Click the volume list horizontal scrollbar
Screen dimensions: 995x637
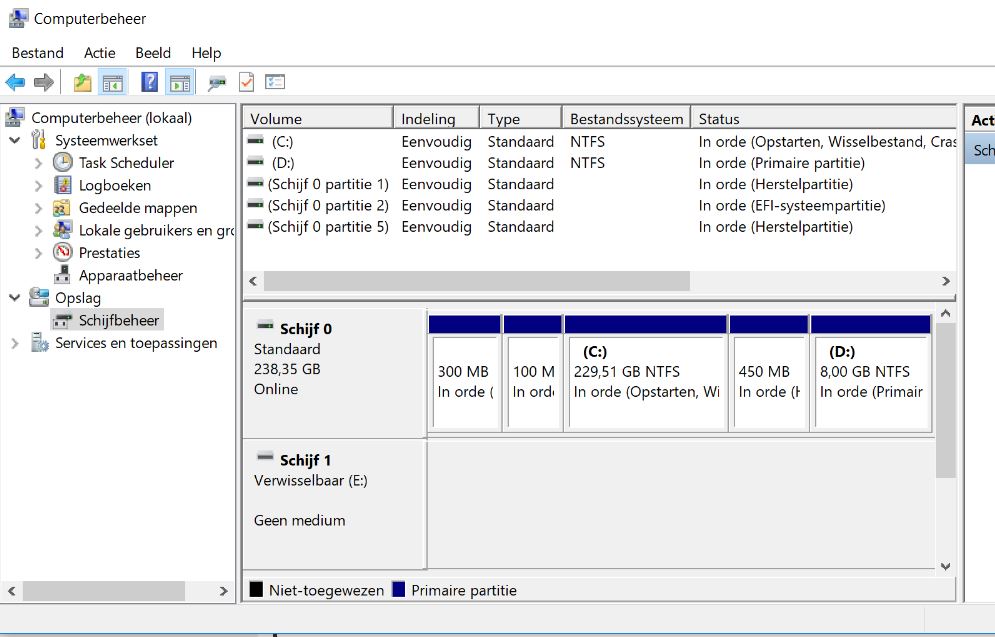[x=476, y=282]
